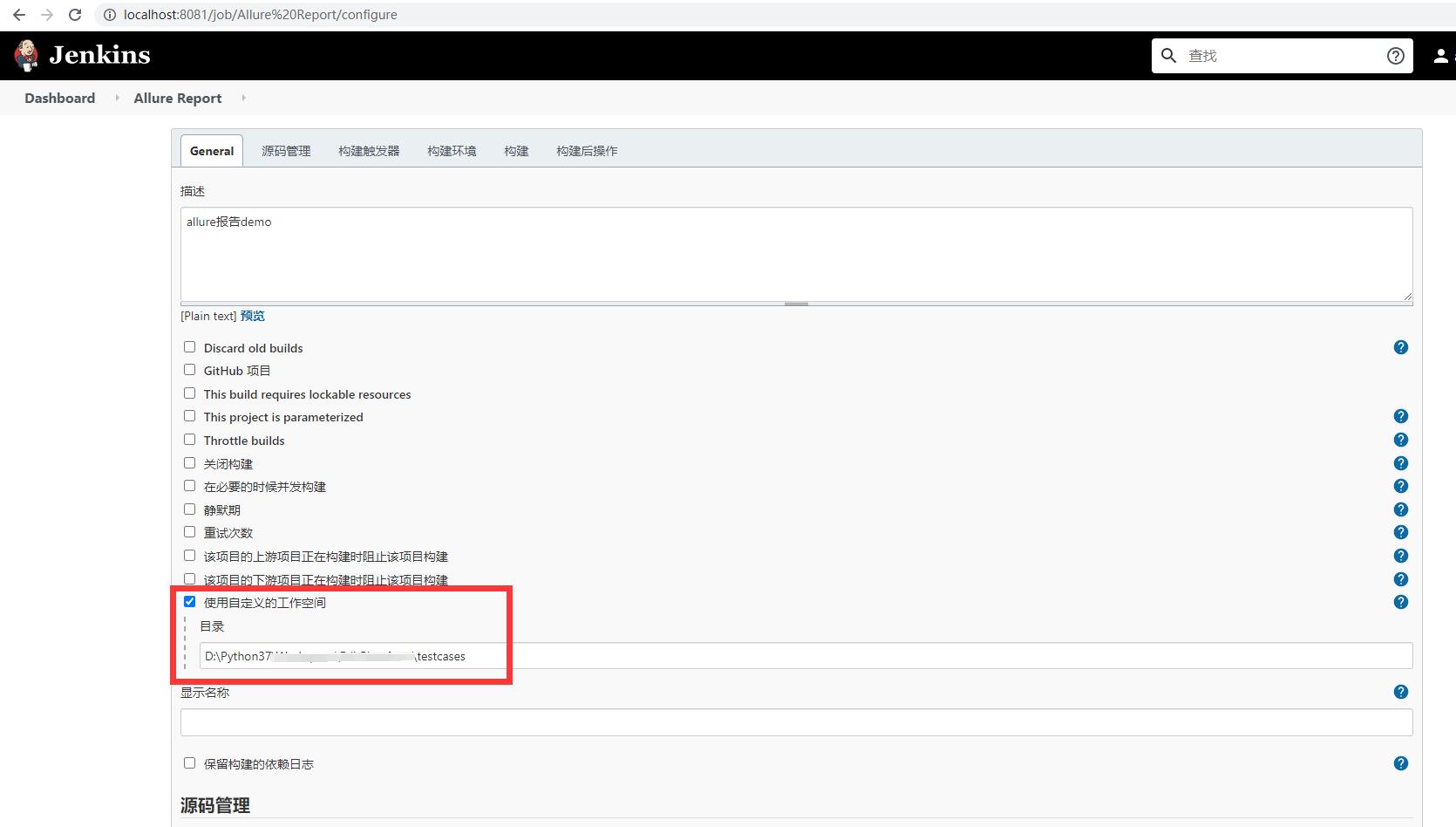Click into the 描述 description textarea

coord(796,255)
